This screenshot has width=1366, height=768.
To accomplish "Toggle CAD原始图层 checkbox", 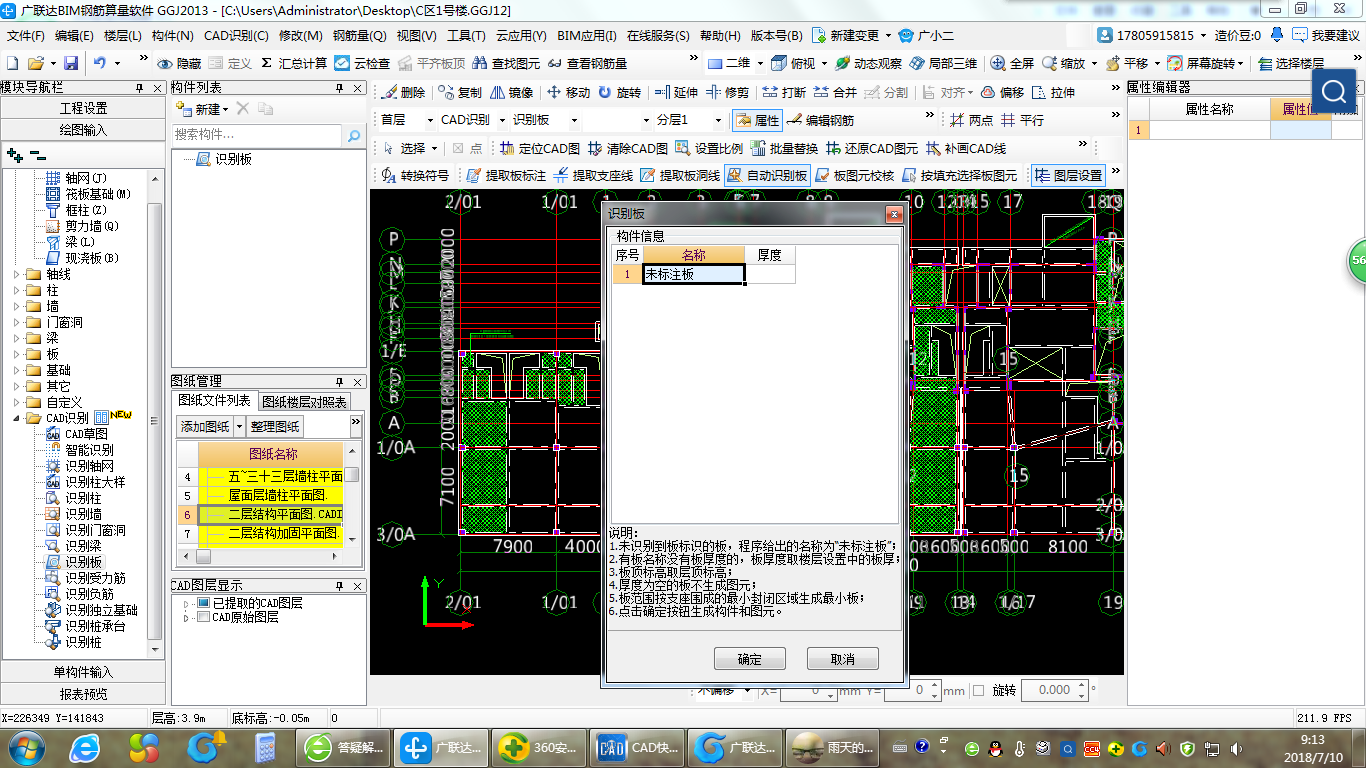I will pyautogui.click(x=204, y=618).
